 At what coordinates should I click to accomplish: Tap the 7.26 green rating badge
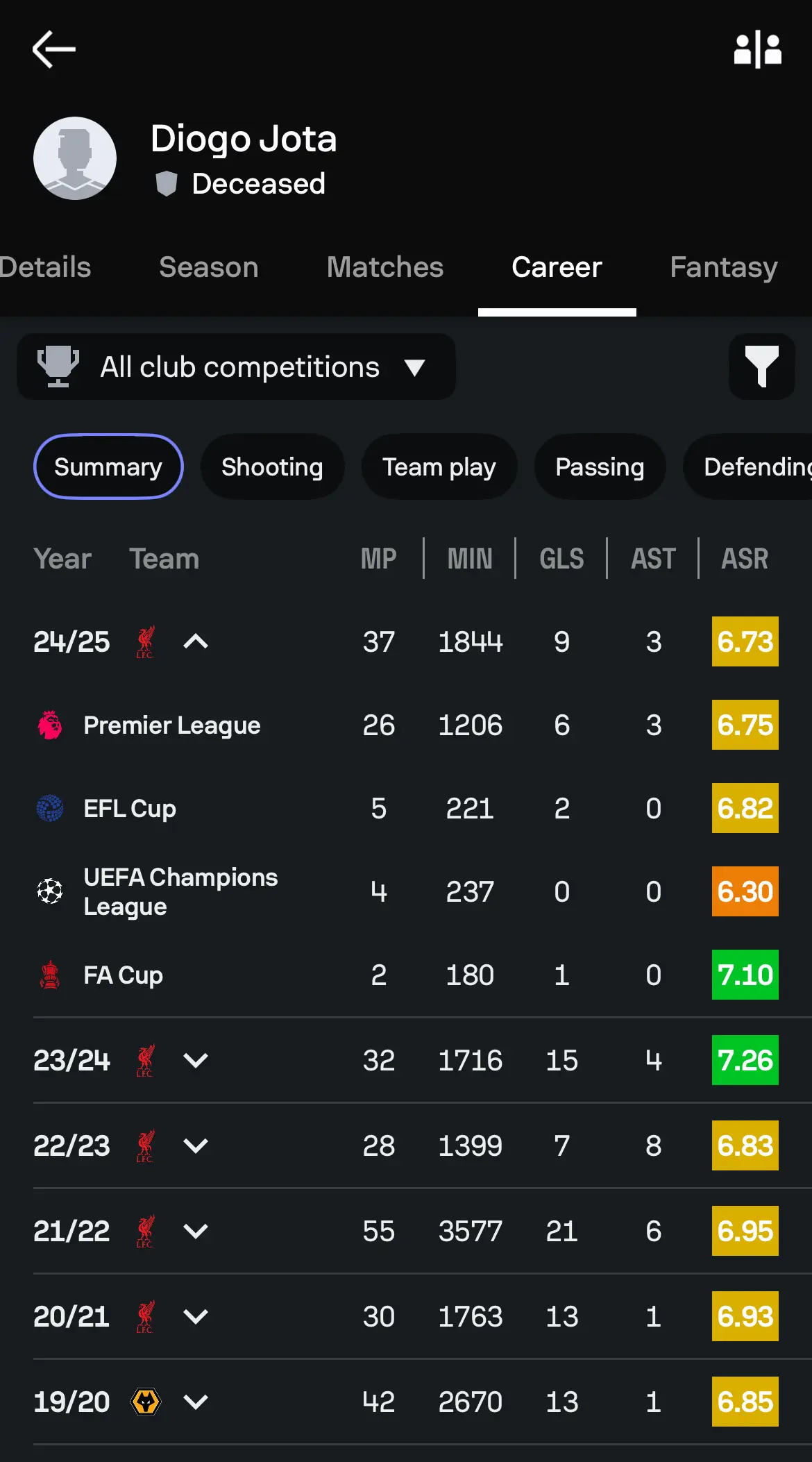[x=745, y=1060]
